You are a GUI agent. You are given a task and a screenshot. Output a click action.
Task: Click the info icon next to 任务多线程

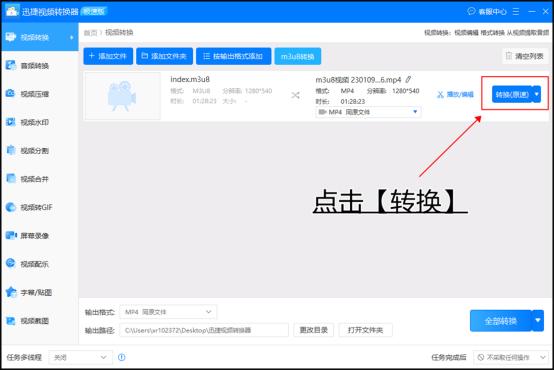[122, 357]
